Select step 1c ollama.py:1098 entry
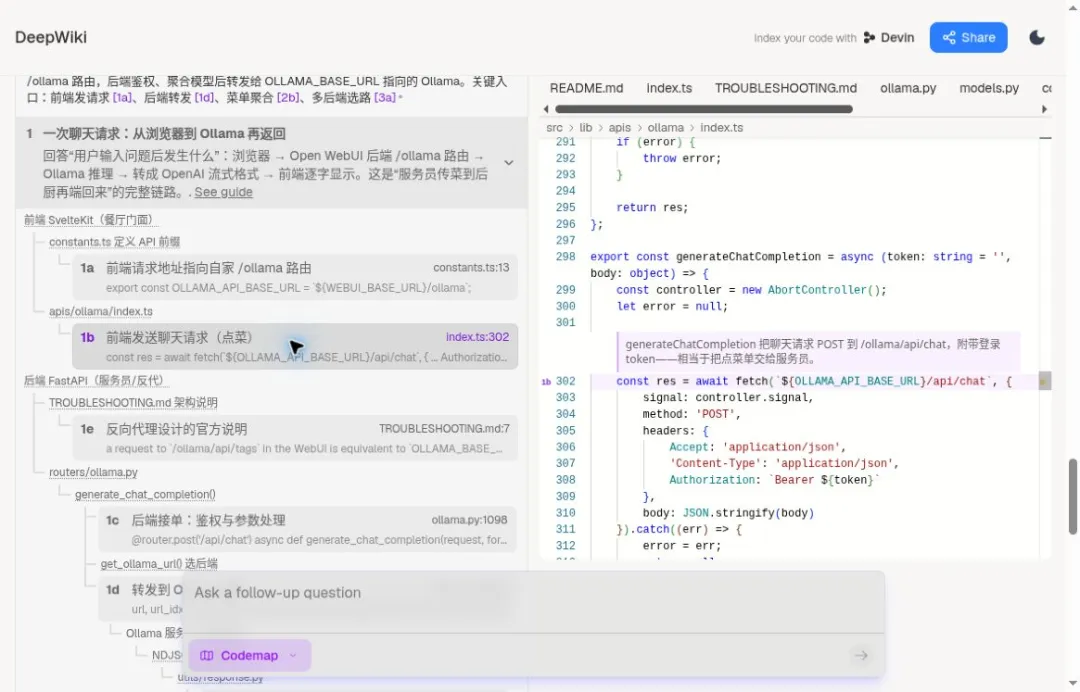This screenshot has height=692, width=1080. click(307, 530)
